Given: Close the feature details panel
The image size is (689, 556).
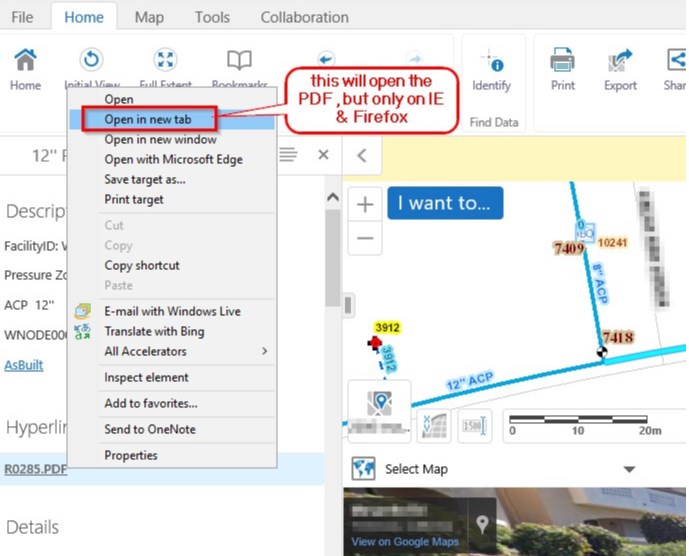Looking at the screenshot, I should (323, 155).
